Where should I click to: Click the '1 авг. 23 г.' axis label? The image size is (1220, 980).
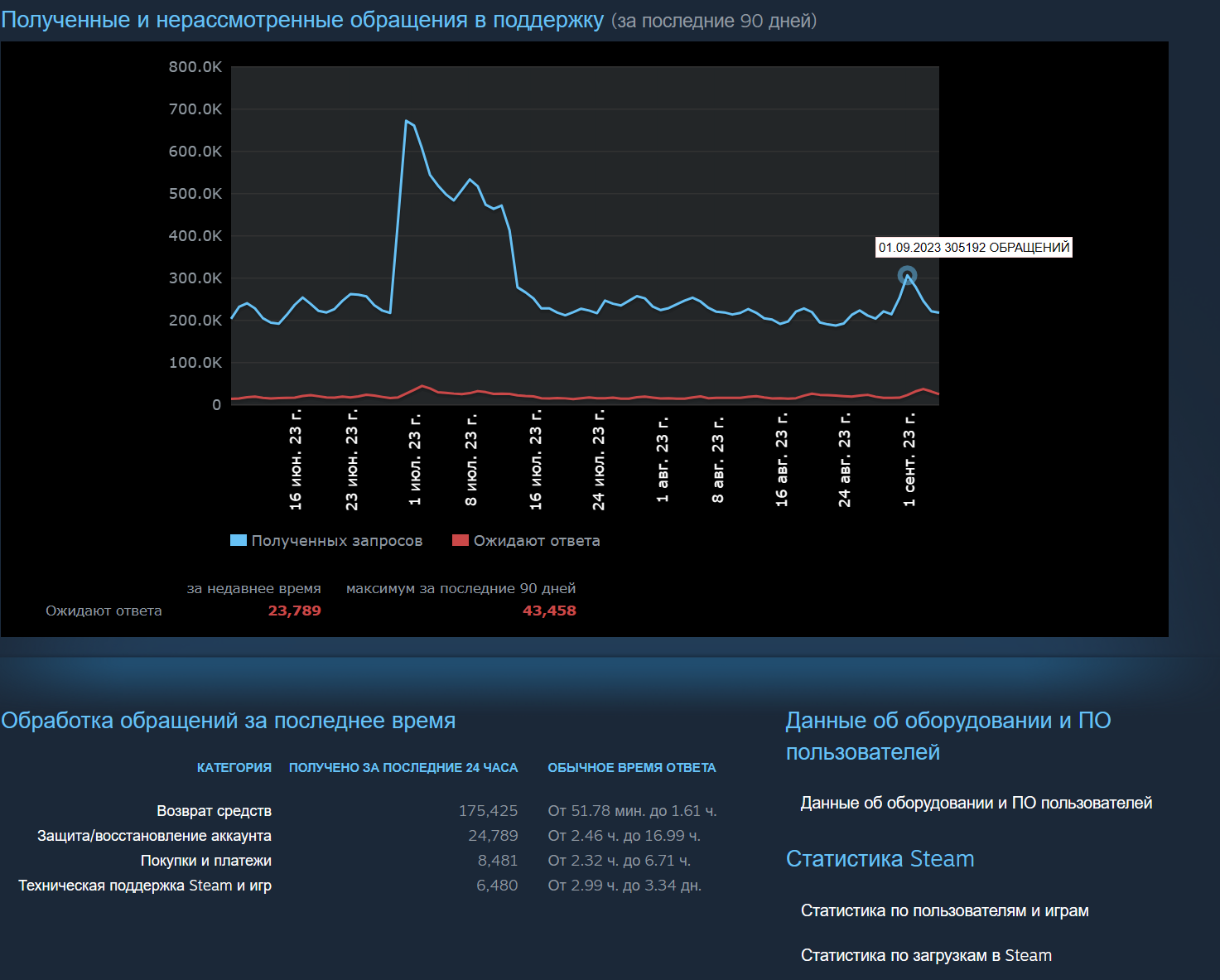(x=662, y=459)
